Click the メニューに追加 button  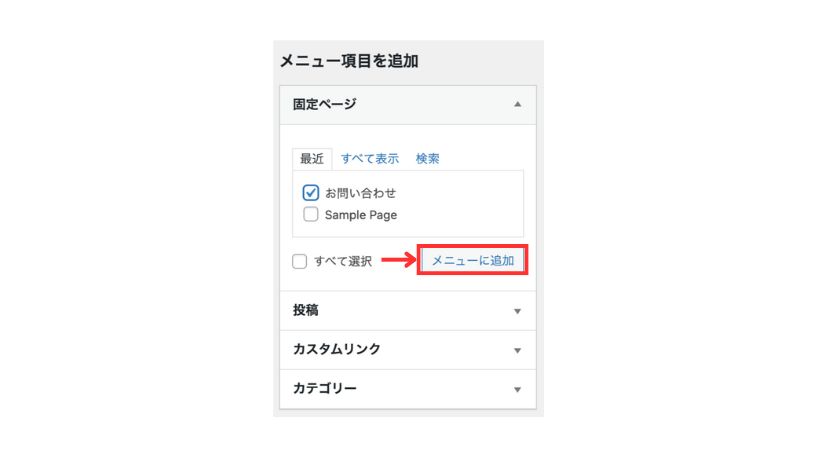tap(473, 260)
